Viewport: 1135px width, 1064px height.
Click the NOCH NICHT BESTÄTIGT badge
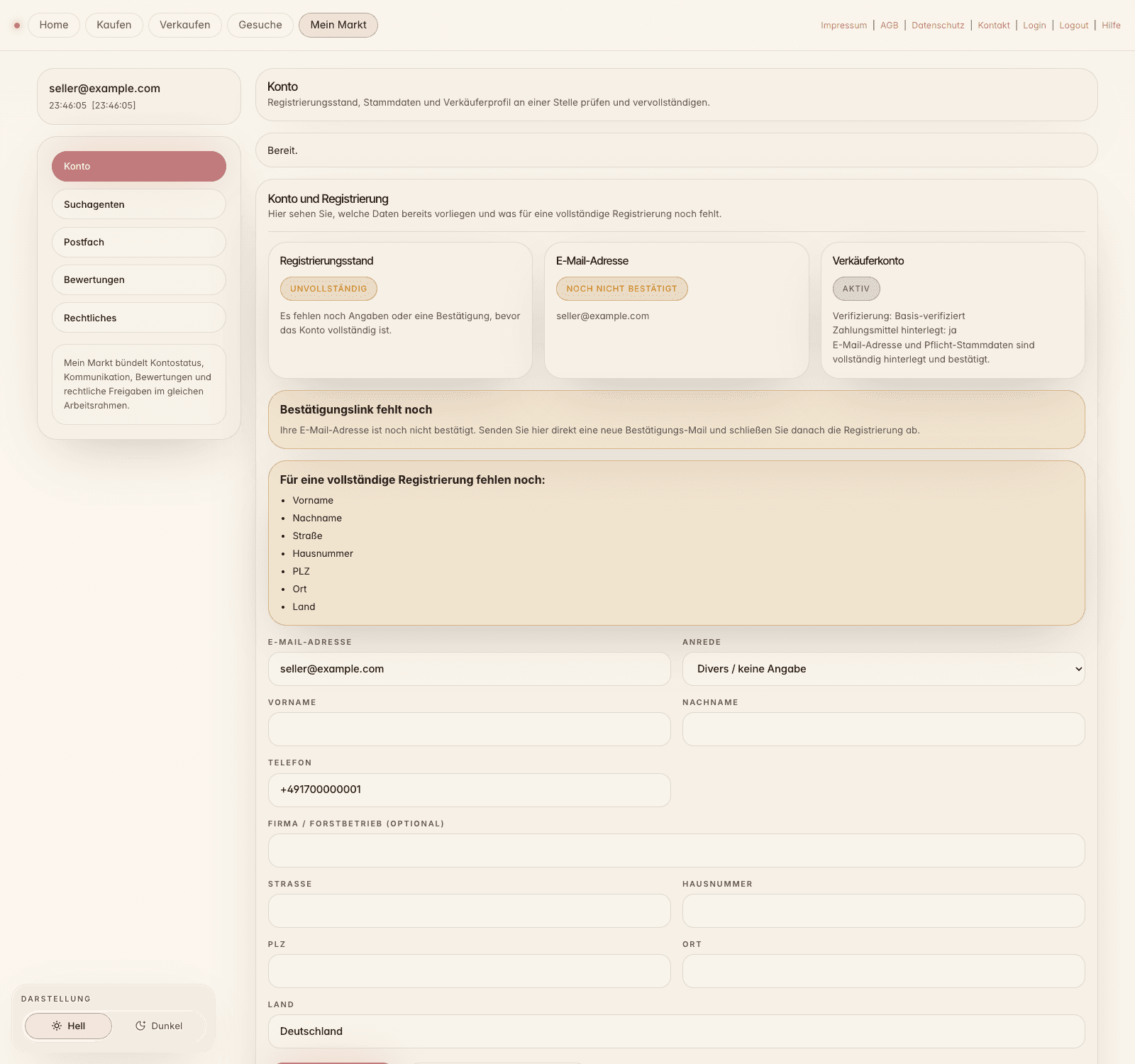(621, 289)
